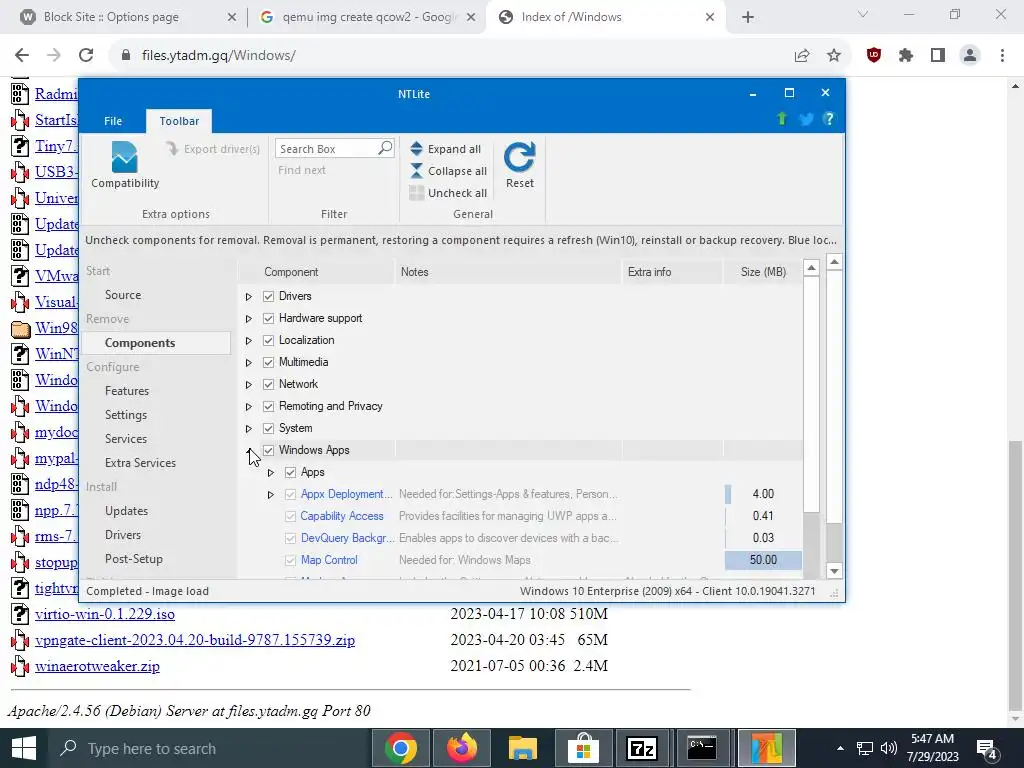Expand the Apps sub-node
The height and width of the screenshot is (768, 1024).
click(270, 472)
